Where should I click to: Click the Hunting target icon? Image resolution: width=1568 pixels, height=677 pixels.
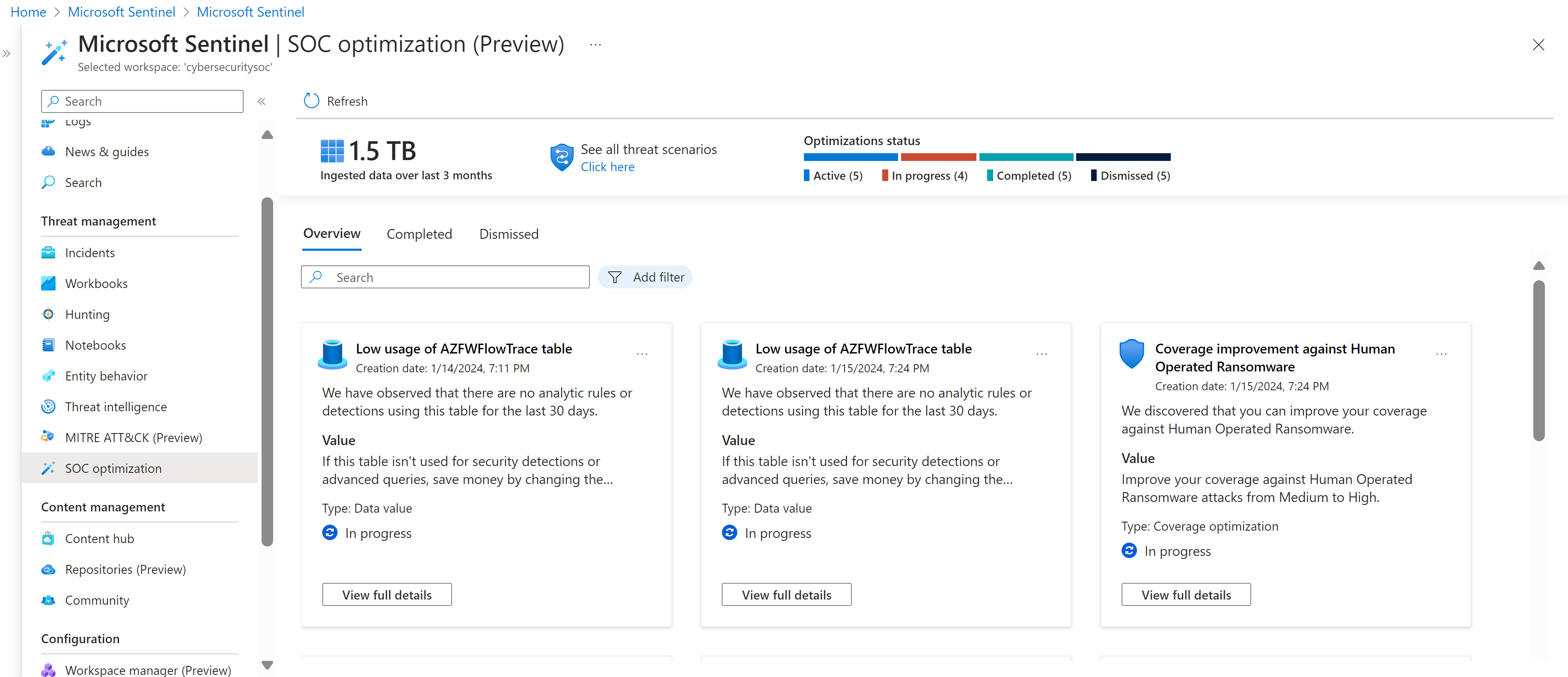click(x=48, y=314)
